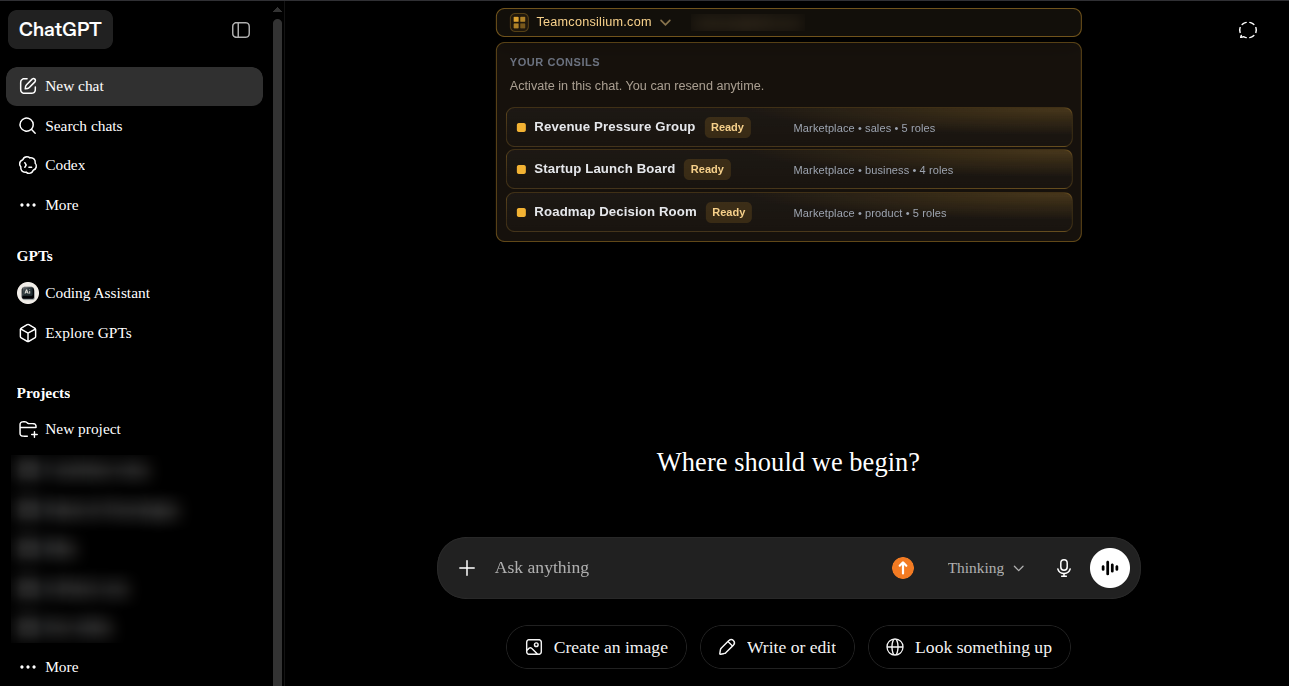Click the microphone dictate icon

point(1064,568)
